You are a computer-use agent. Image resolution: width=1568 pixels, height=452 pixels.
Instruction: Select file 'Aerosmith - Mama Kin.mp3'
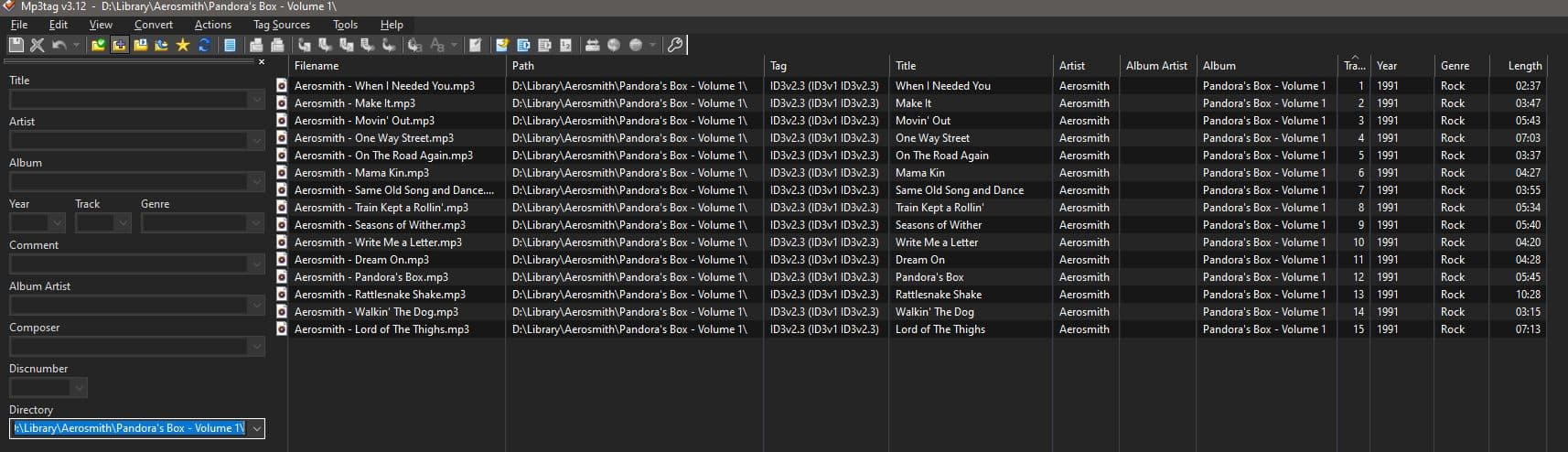click(361, 173)
